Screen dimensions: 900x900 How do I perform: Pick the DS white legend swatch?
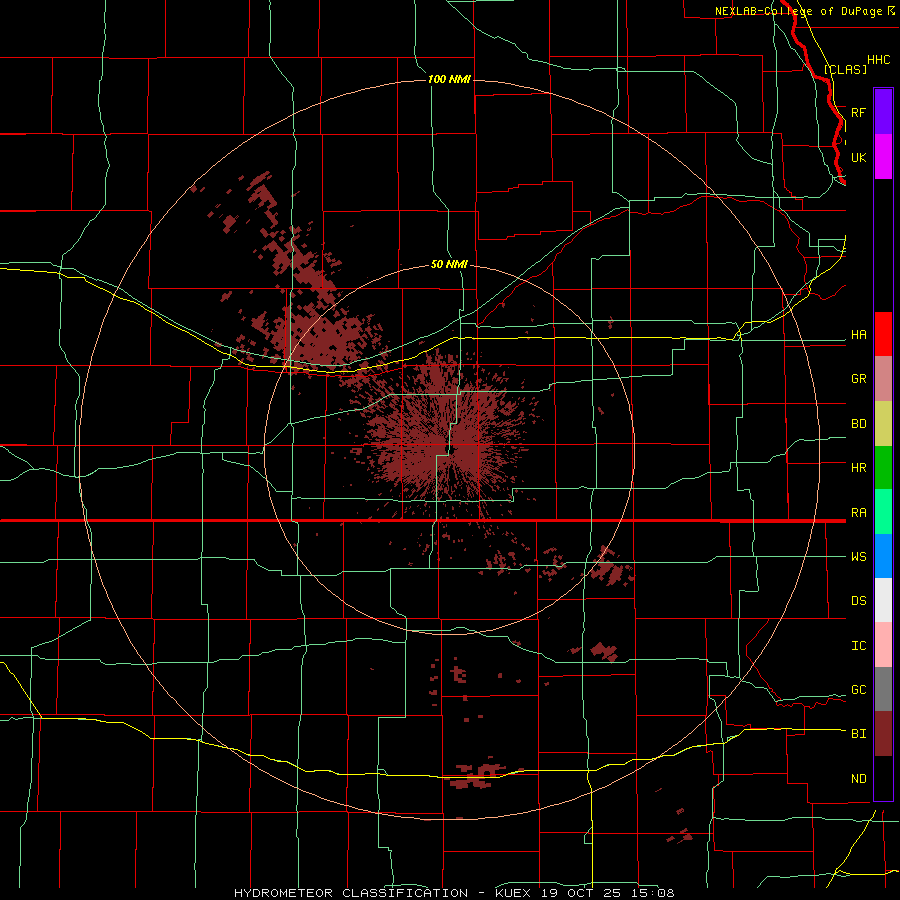[x=883, y=600]
